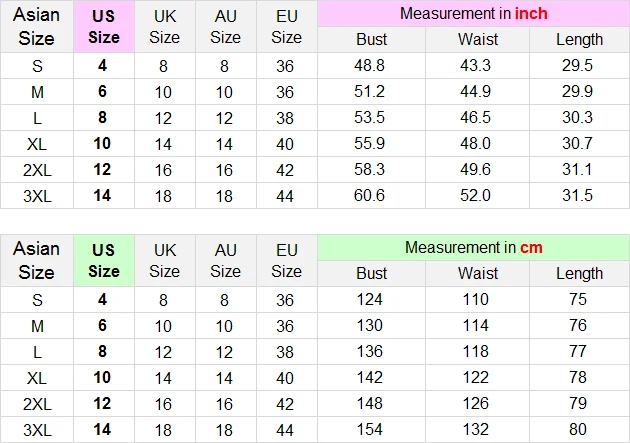Image resolution: width=630 pixels, height=443 pixels.
Task: Click waist value 44.9 for size M
Action: 474,91
